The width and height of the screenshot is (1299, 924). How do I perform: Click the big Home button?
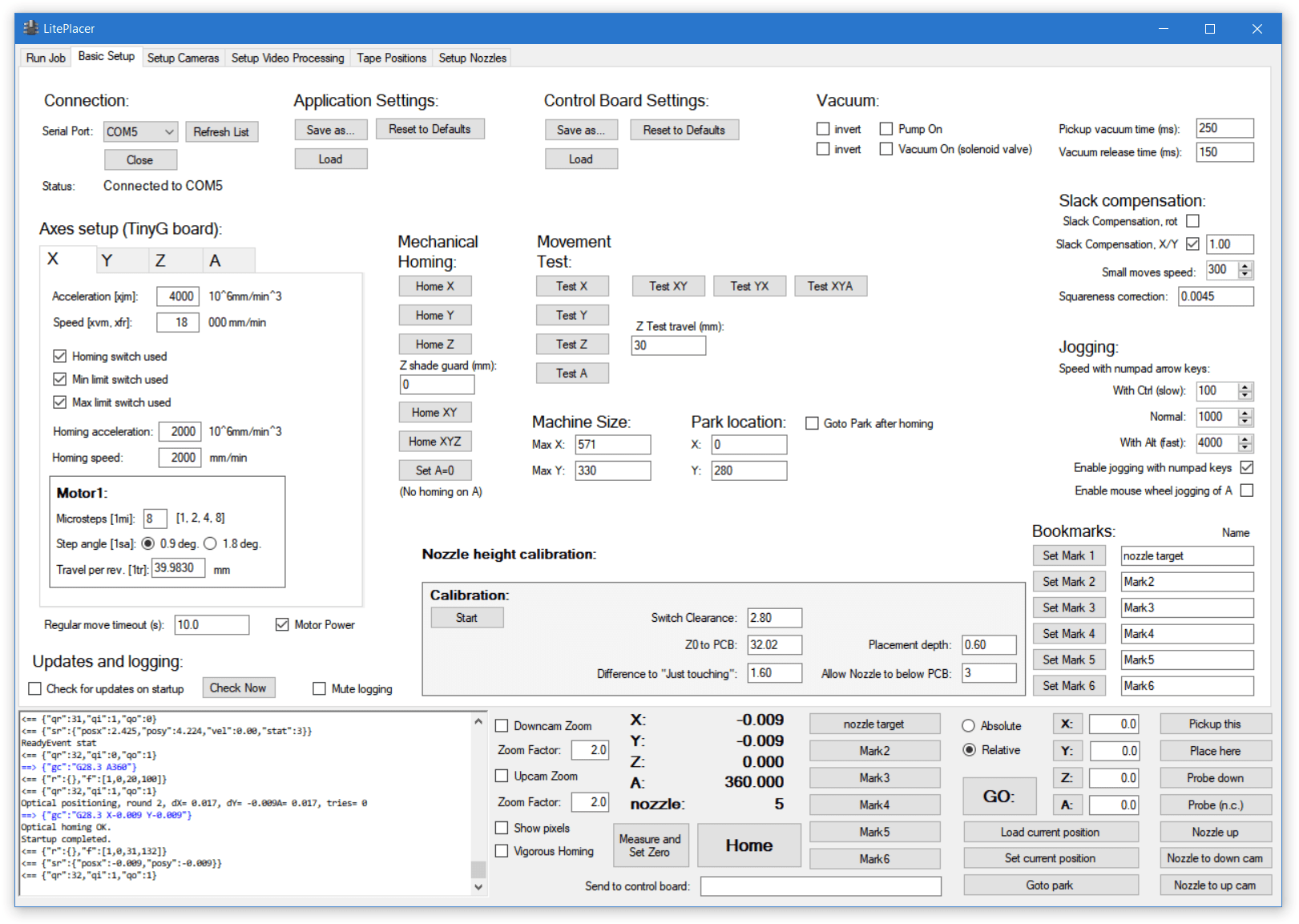click(x=749, y=845)
